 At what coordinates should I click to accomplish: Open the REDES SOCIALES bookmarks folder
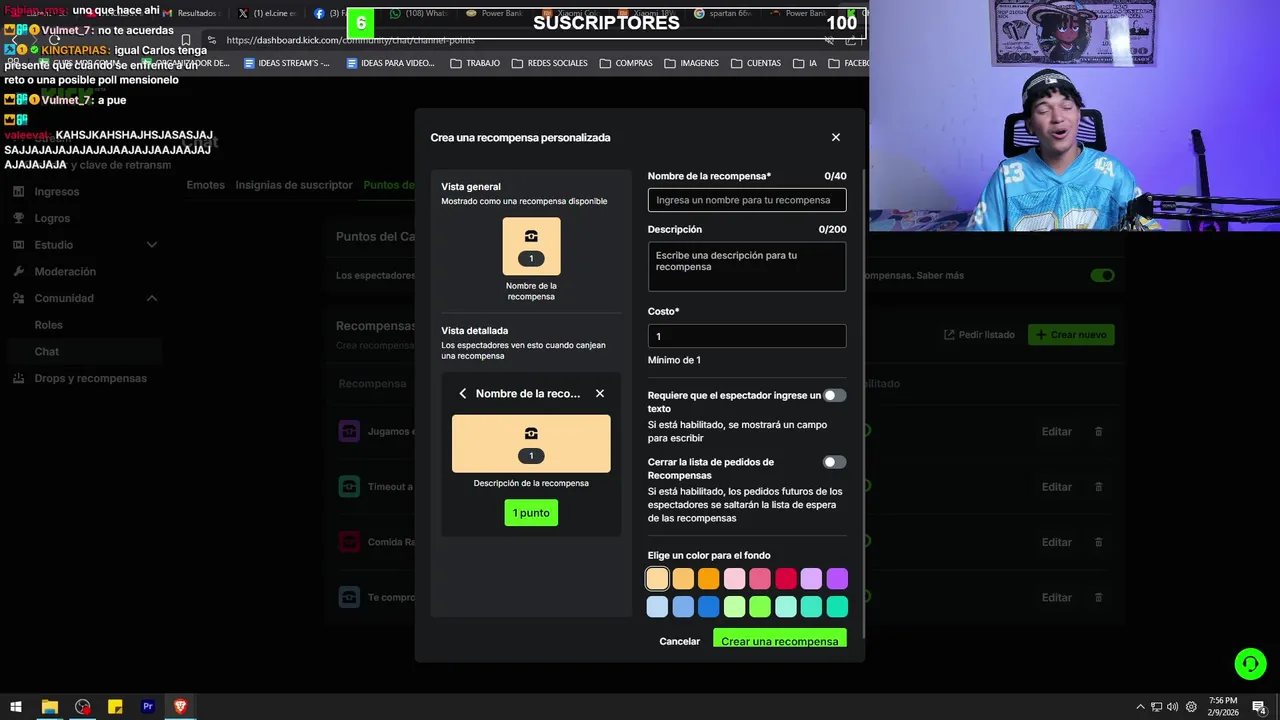click(x=549, y=63)
